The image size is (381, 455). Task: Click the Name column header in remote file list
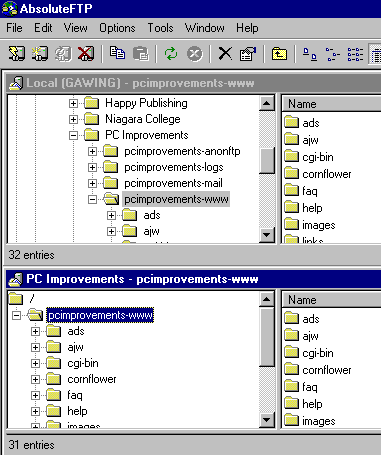click(331, 300)
